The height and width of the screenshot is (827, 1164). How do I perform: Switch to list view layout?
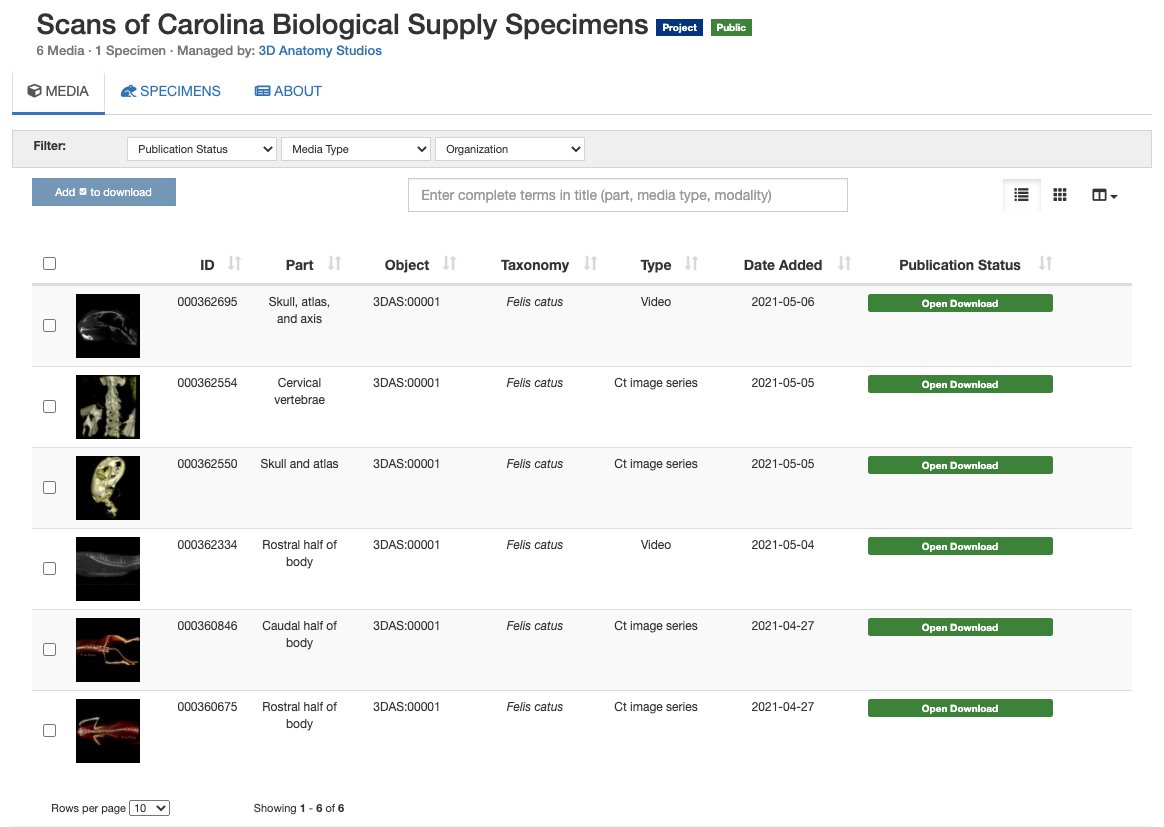coord(1021,195)
